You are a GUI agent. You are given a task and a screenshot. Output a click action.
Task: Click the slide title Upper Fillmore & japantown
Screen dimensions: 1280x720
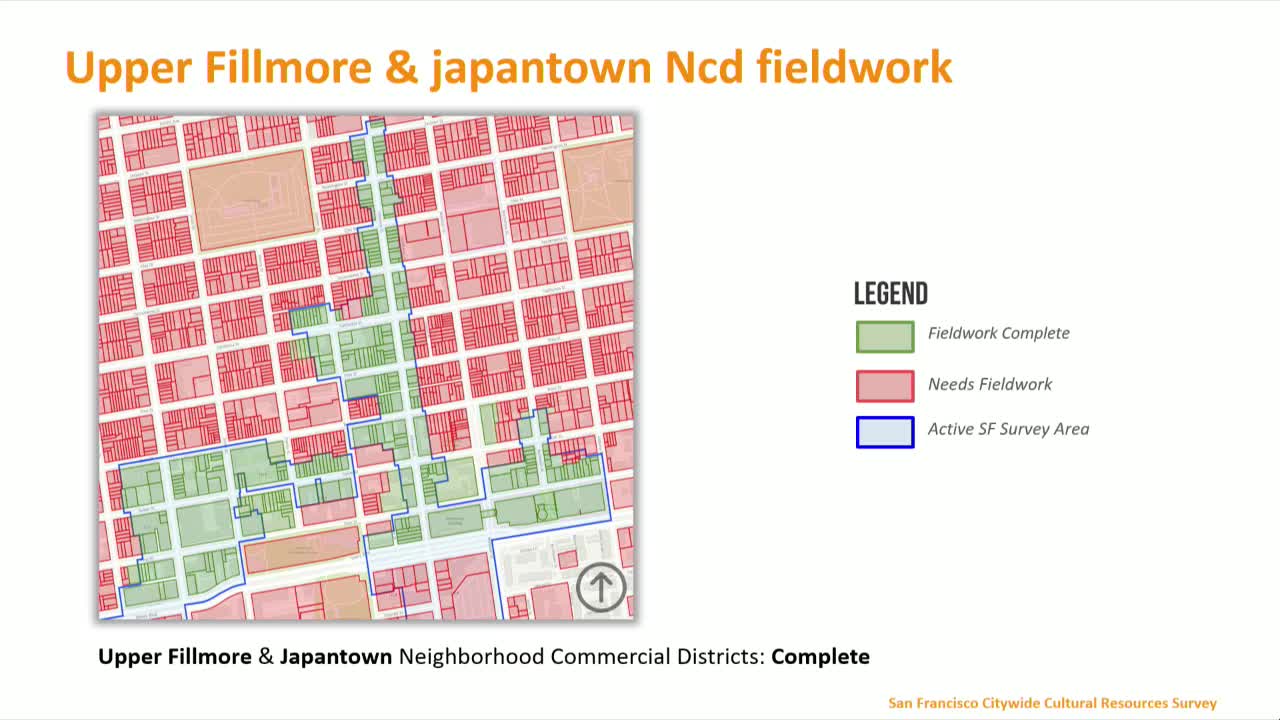pos(508,67)
